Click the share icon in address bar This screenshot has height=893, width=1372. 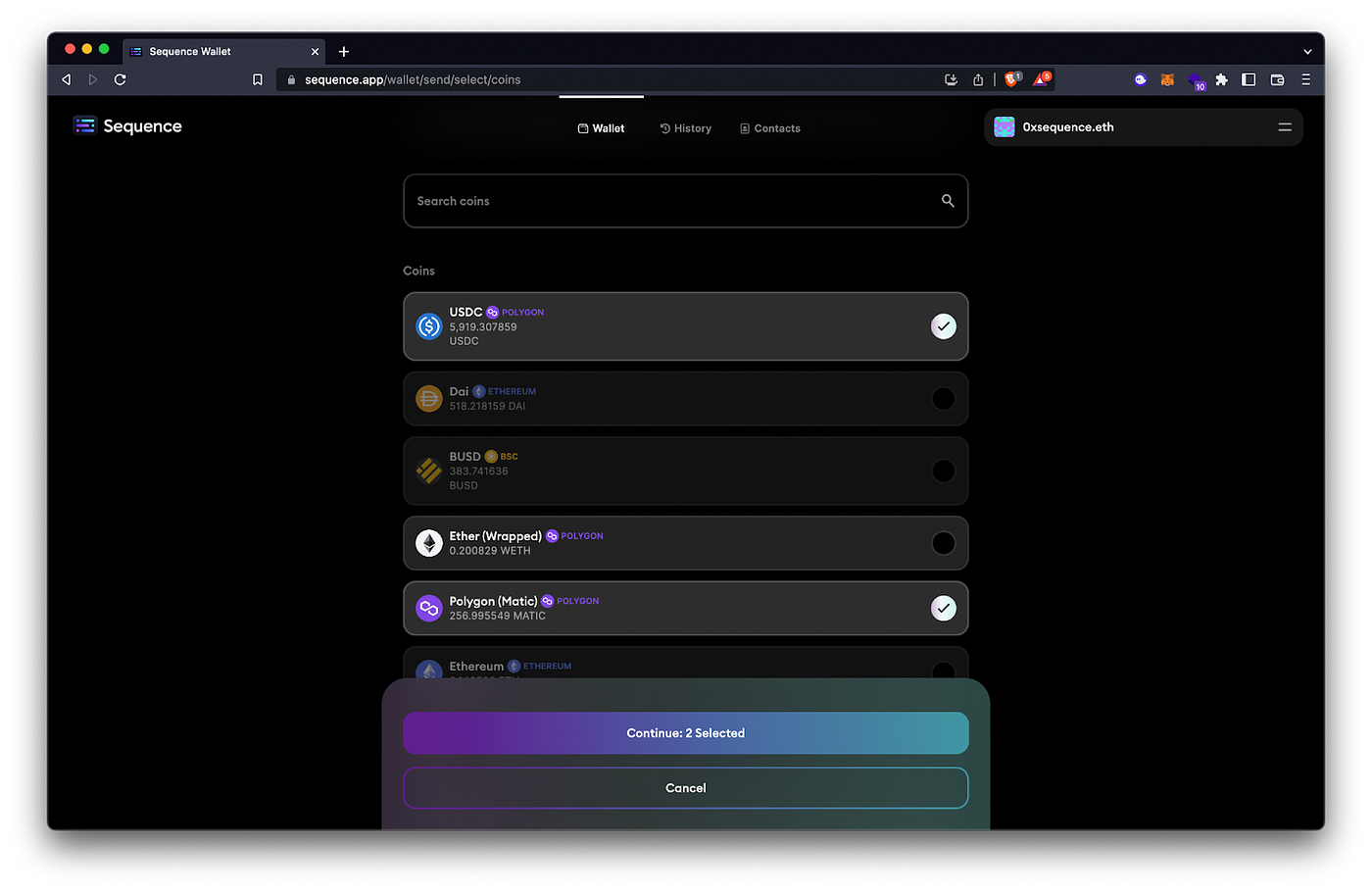[978, 79]
